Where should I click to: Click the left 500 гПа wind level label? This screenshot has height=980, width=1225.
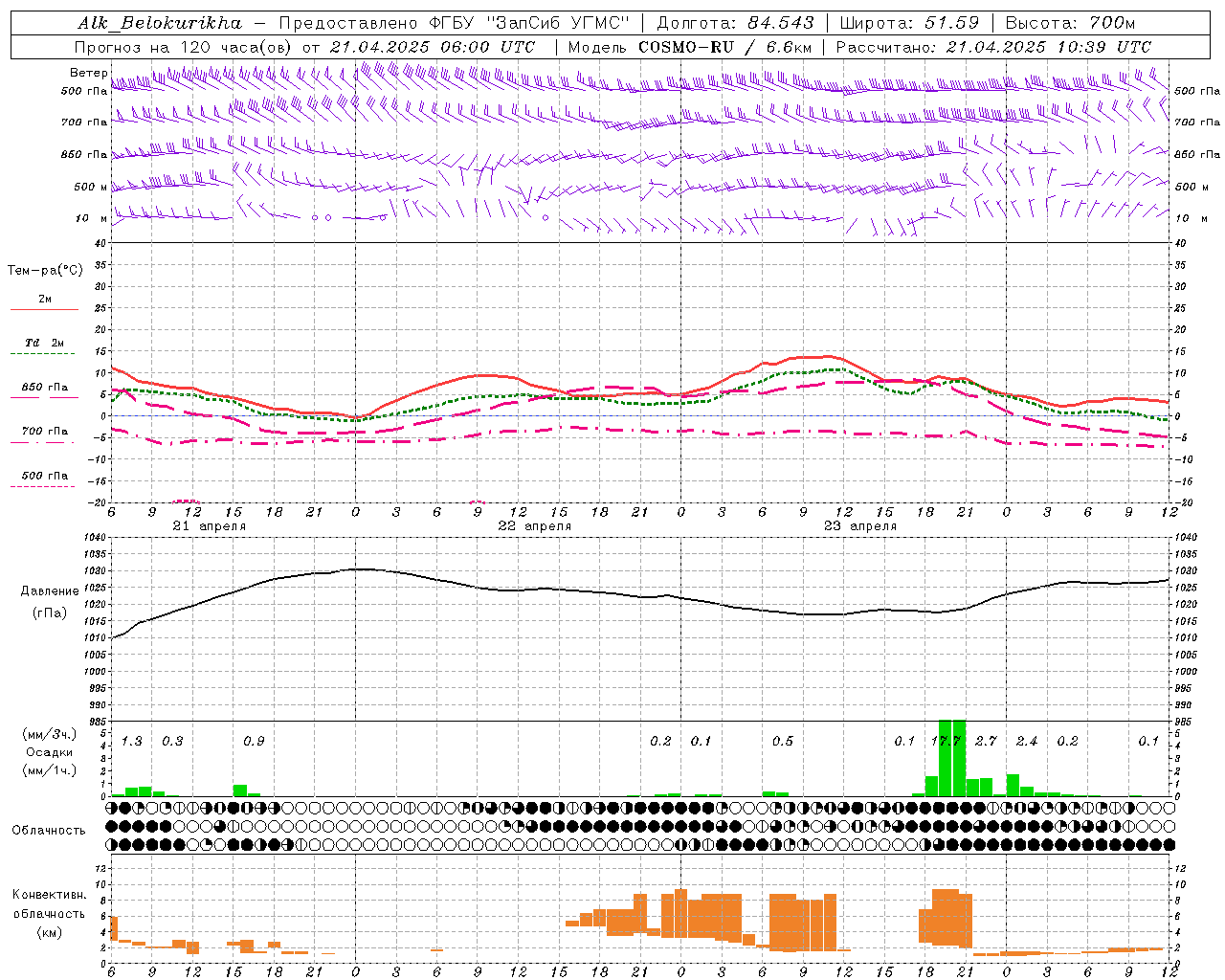(84, 91)
